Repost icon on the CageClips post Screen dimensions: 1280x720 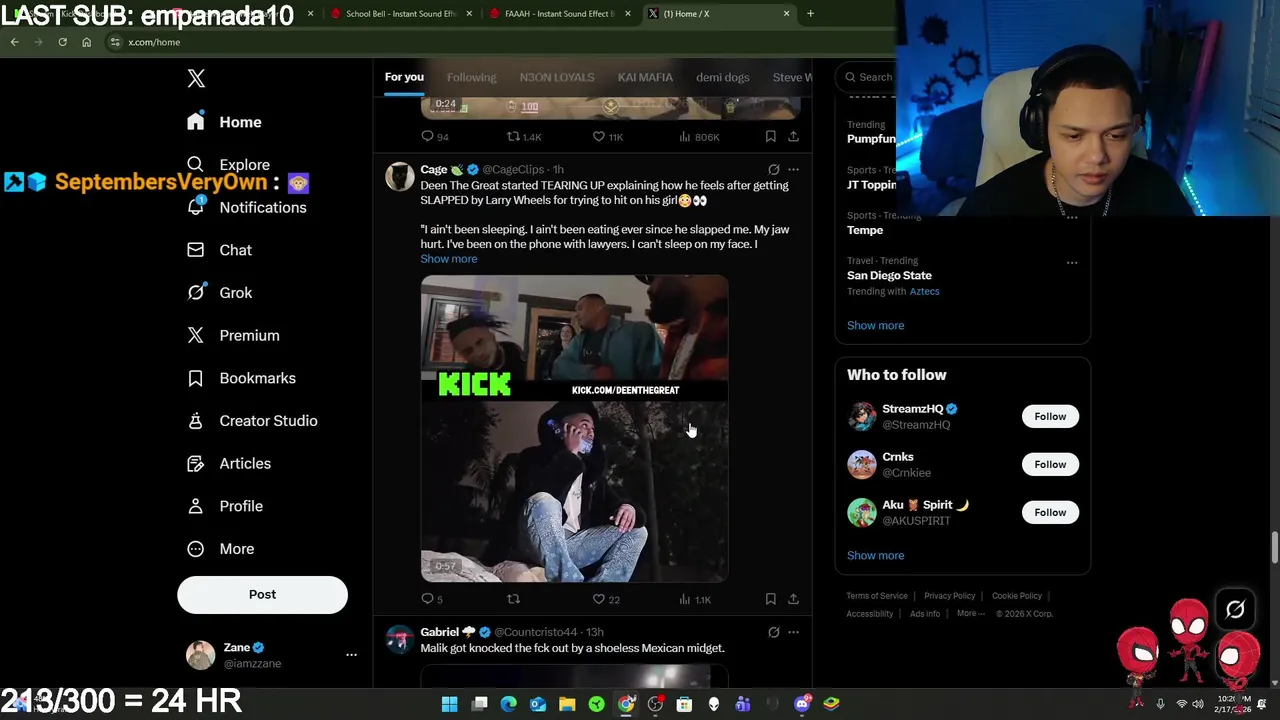click(x=513, y=599)
